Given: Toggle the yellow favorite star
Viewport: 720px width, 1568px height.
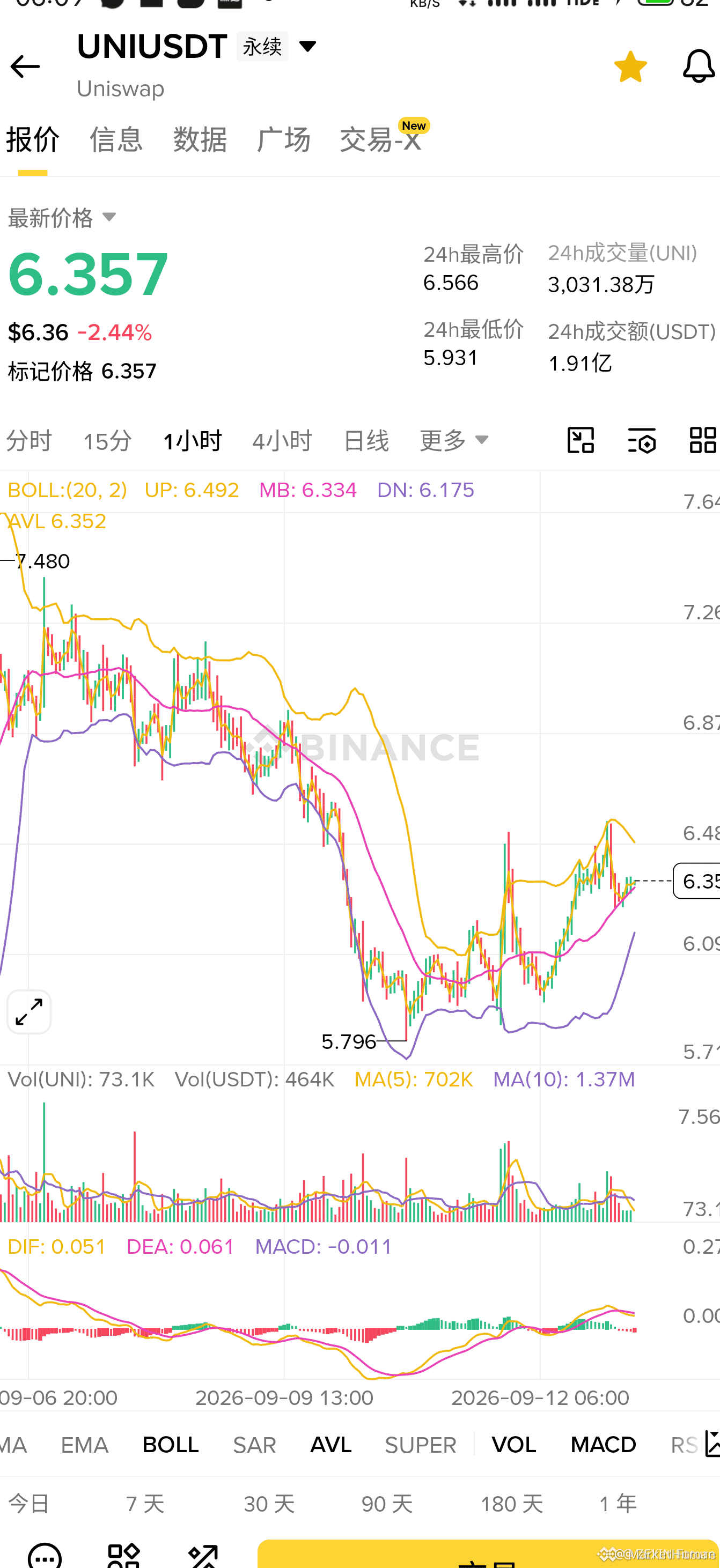Looking at the screenshot, I should 630,66.
